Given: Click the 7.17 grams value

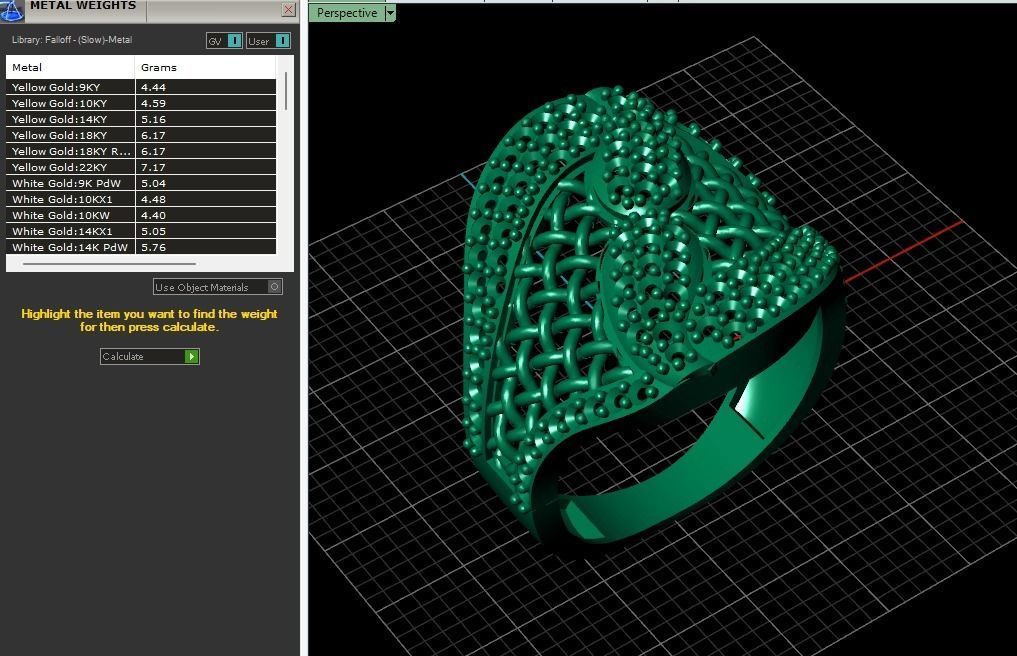Looking at the screenshot, I should [x=154, y=167].
